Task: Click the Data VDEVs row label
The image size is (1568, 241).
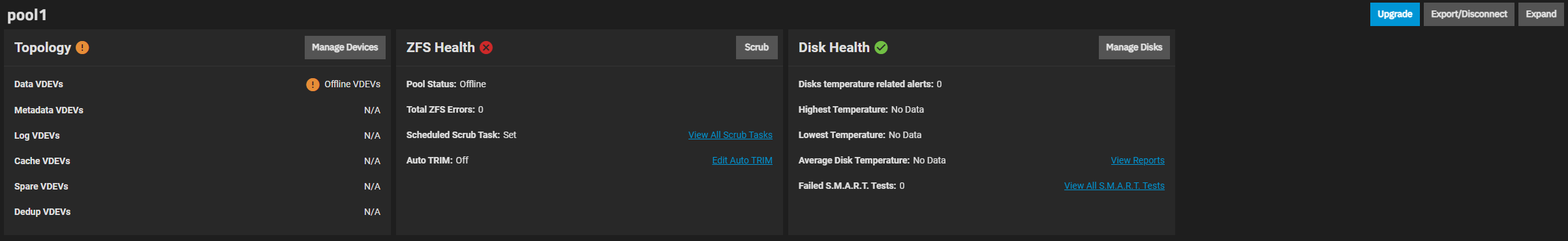Action: (38, 84)
